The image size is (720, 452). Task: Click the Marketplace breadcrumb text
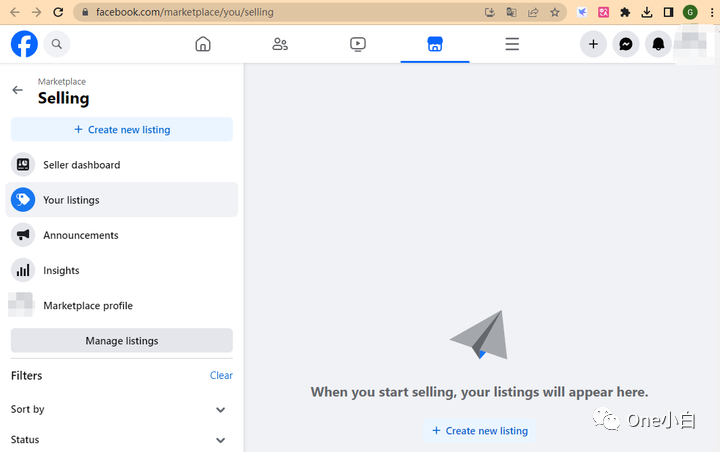[62, 81]
